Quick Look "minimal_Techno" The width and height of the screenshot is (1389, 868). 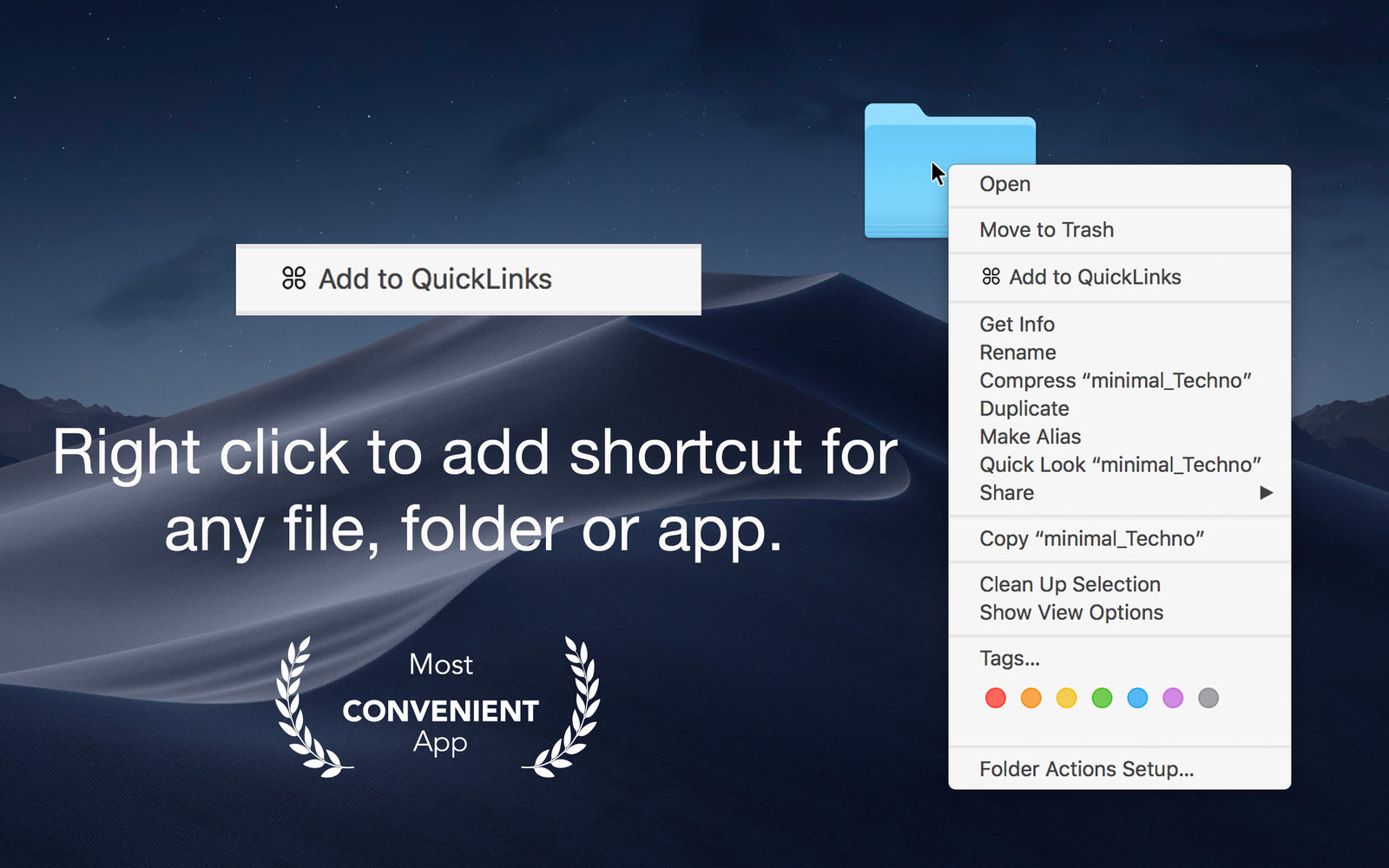tap(1120, 464)
